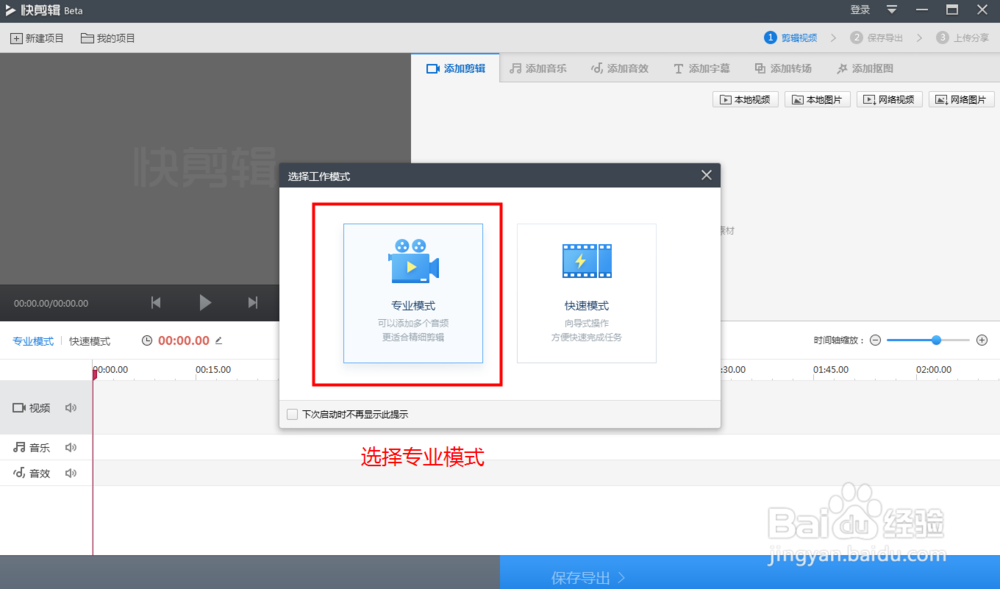This screenshot has width=1000, height=589.
Task: Mute the 音乐 track speaker
Action: pyautogui.click(x=71, y=447)
